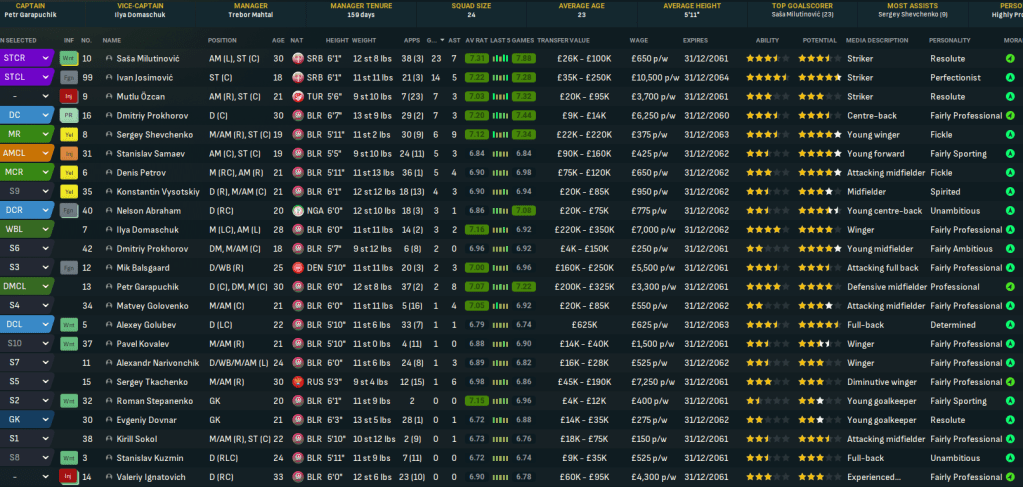Click the red Inj icon for Mutlu Özcan
This screenshot has width=1023, height=487.
click(x=69, y=97)
